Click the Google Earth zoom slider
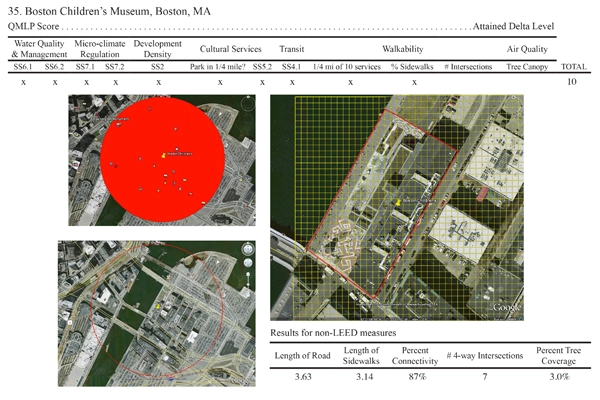Image resolution: width=600 pixels, height=400 pixels. click(x=248, y=282)
